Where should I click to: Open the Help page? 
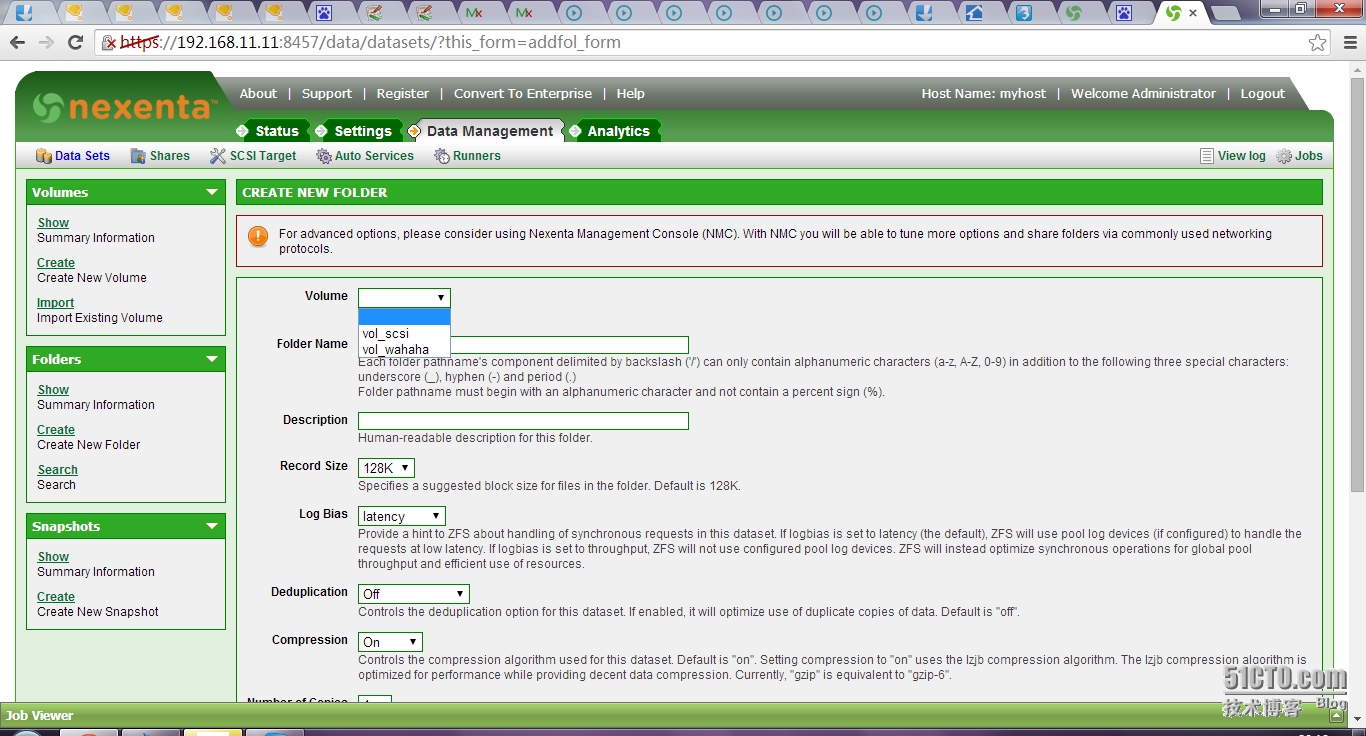pyautogui.click(x=630, y=93)
